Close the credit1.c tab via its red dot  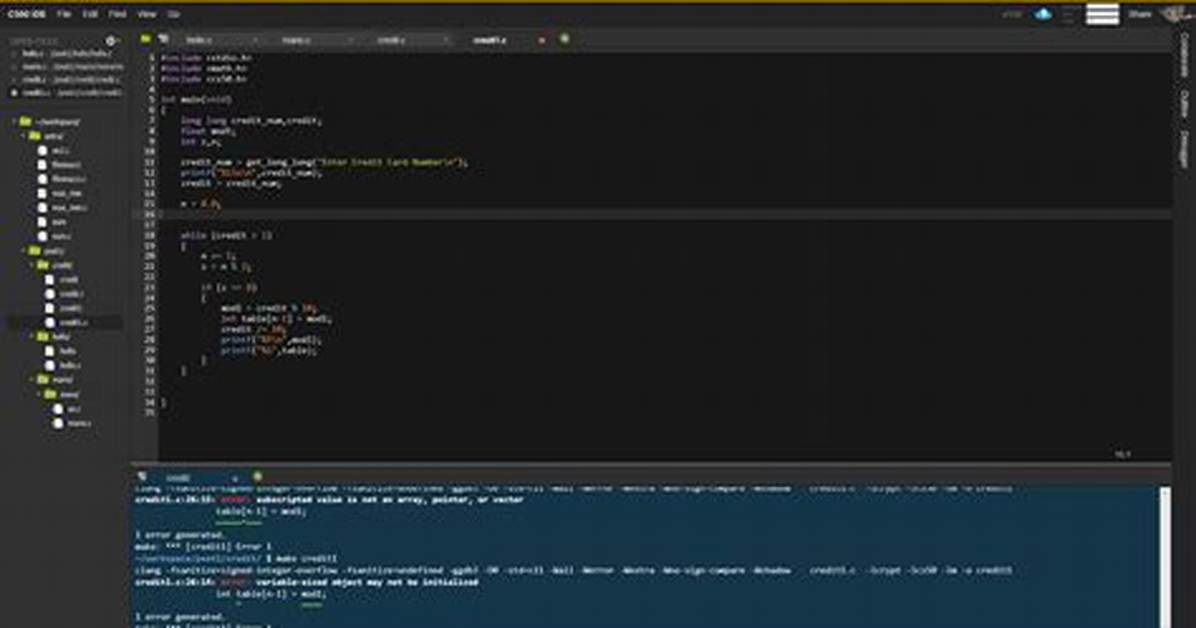[x=542, y=40]
